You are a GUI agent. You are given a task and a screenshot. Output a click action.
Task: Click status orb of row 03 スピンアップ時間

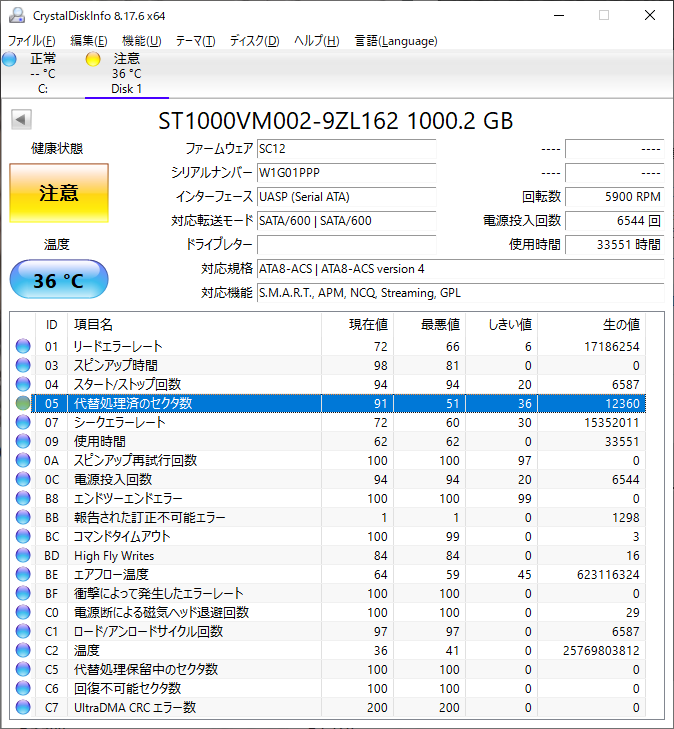click(x=23, y=365)
